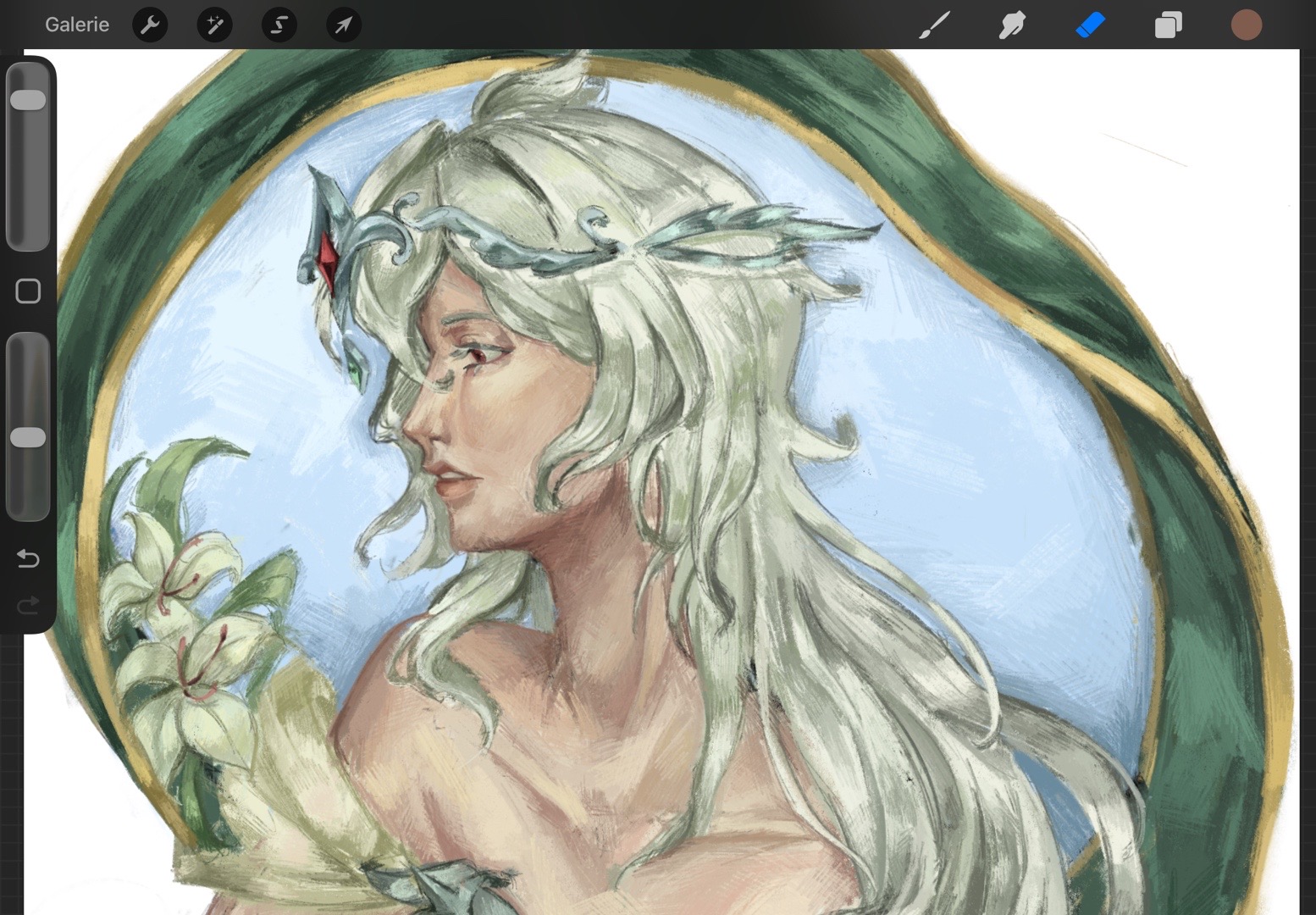Select the Eraser tool
Screen dimensions: 1316x915
pos(1090,25)
